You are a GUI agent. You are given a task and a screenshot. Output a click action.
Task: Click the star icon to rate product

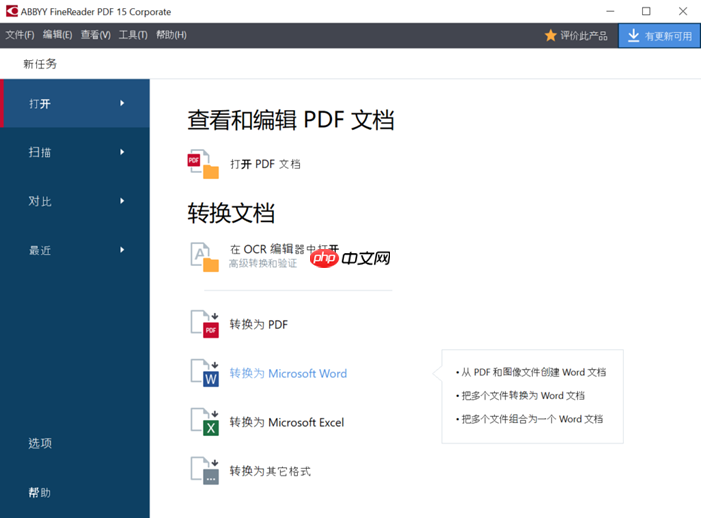pos(550,35)
